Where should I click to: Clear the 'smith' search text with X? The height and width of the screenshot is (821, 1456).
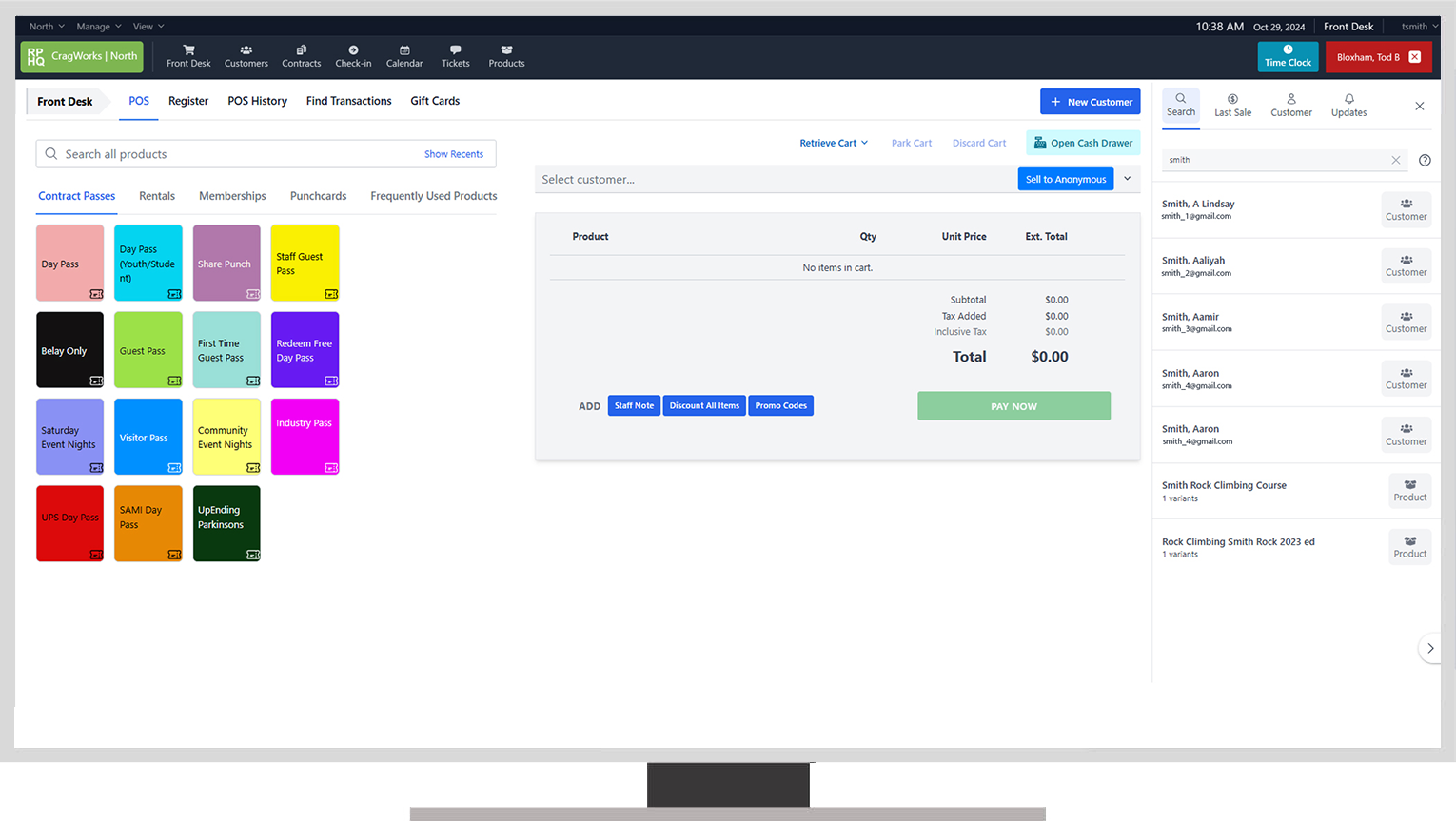point(1396,160)
